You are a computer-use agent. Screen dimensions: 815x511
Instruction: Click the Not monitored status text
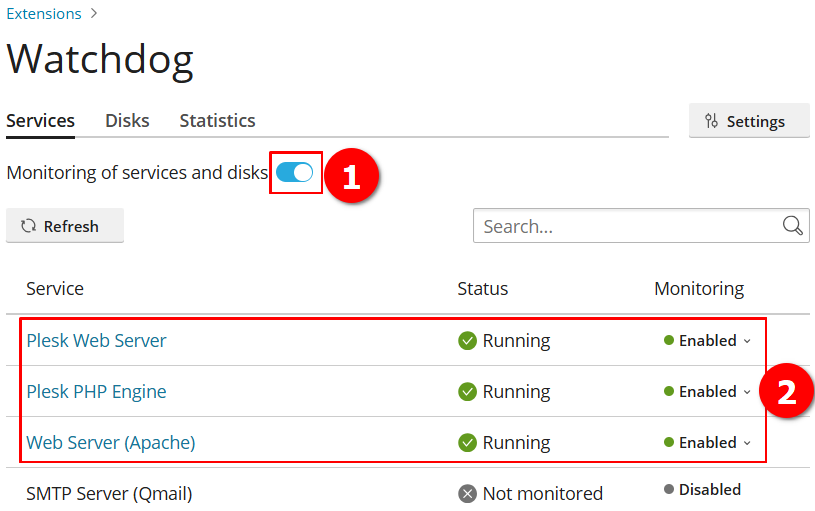coord(543,493)
